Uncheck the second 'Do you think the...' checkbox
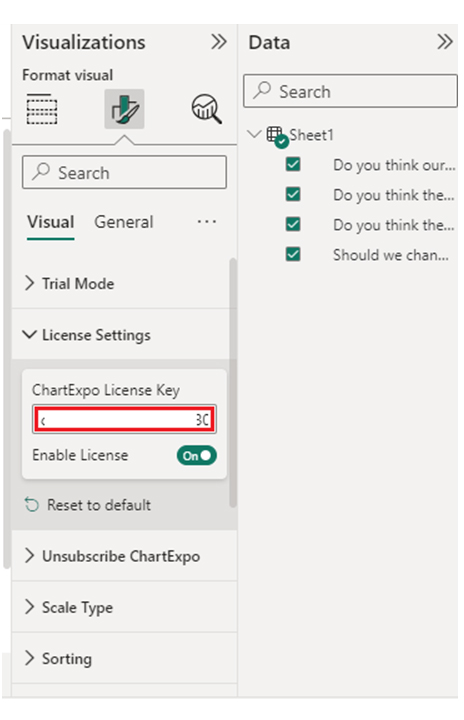 pos(293,224)
